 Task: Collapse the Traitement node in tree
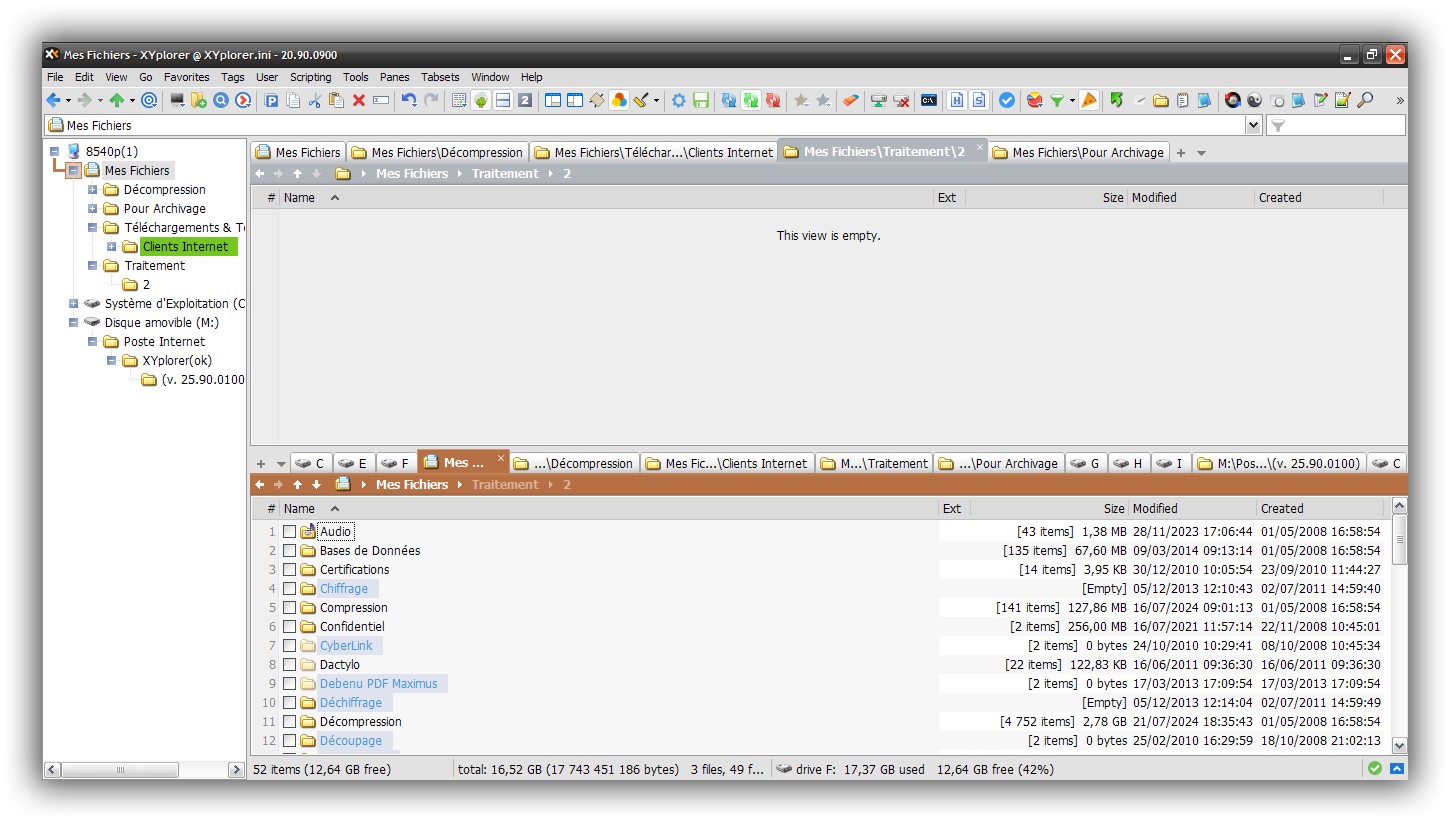[93, 266]
